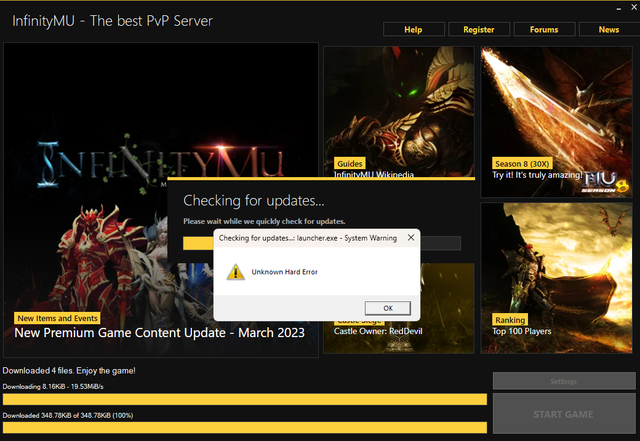Click the checking-for-updates progress bar
640x441 pixels.
tap(322, 243)
